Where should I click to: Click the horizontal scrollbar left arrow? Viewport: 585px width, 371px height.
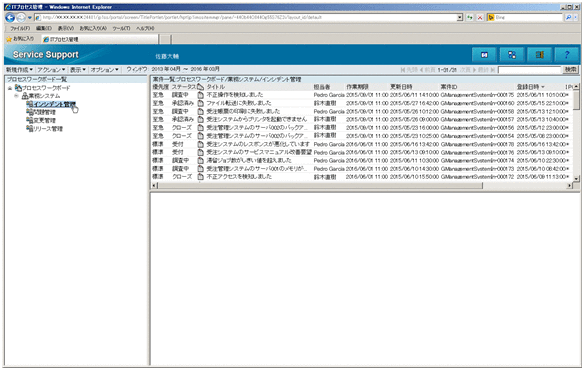coord(154,186)
